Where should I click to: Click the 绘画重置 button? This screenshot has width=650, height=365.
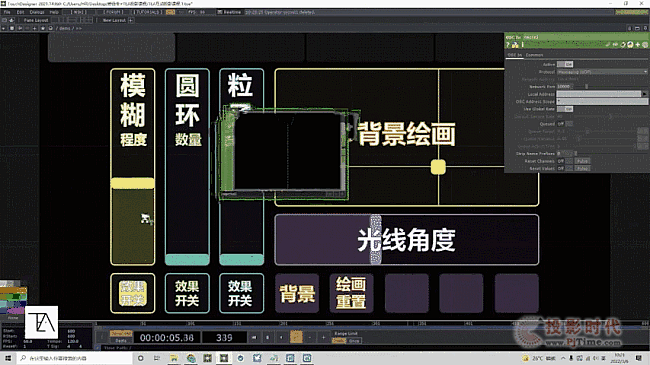coord(351,293)
